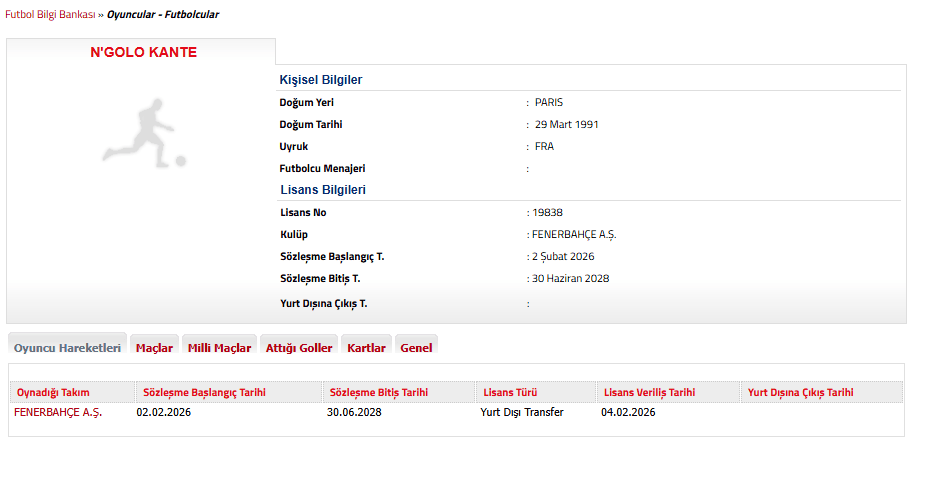Click the N'GOLO KANTE name heading

pos(143,53)
